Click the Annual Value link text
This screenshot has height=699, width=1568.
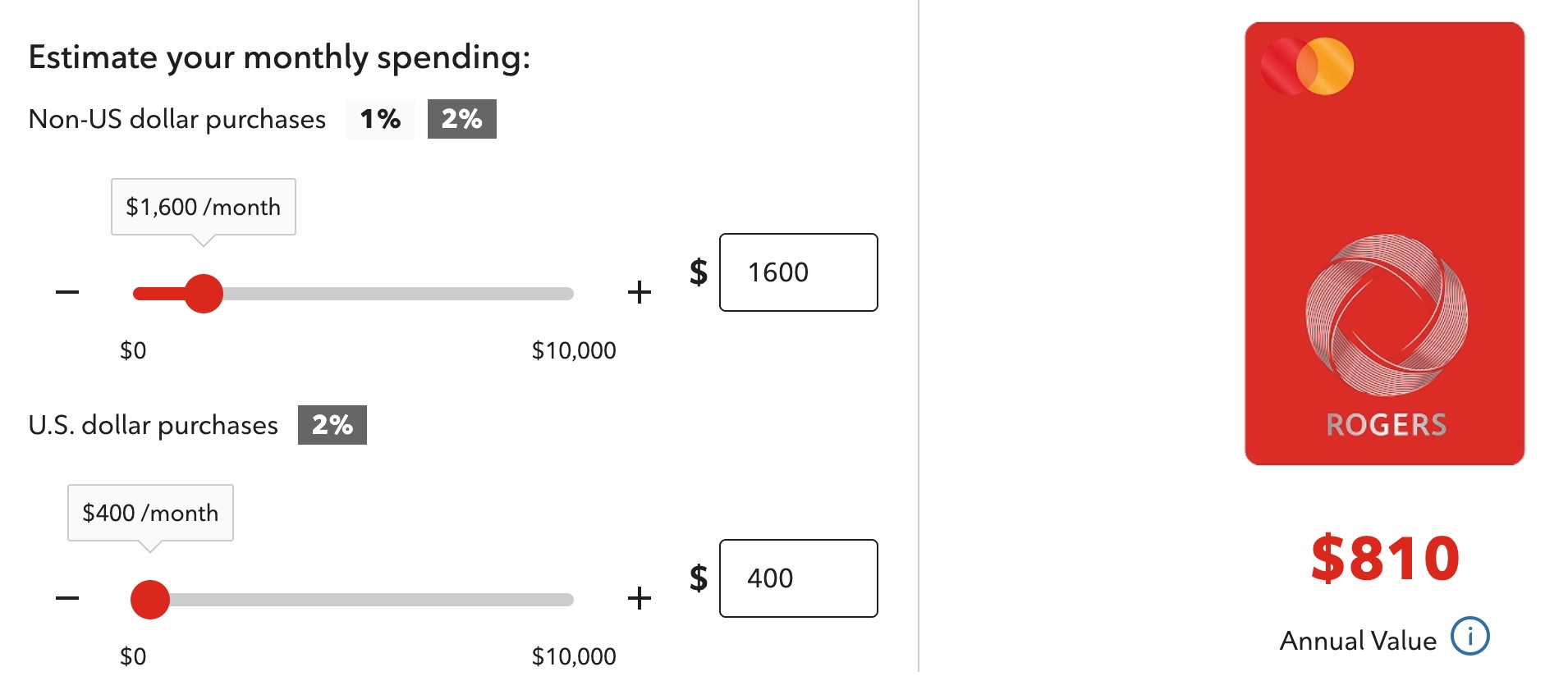1359,641
